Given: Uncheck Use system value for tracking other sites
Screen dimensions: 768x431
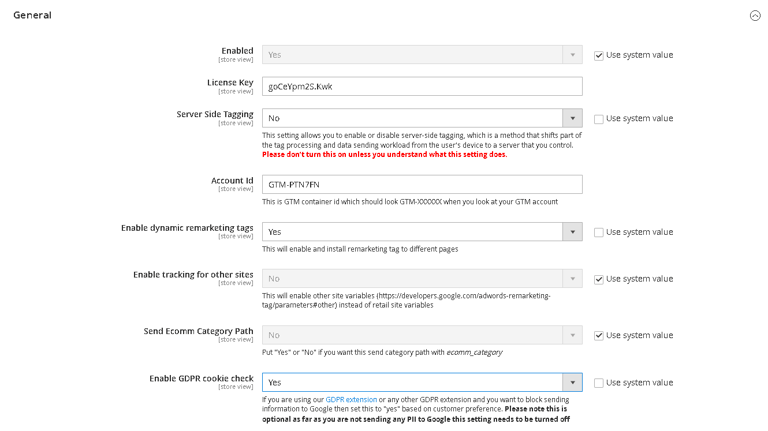Looking at the screenshot, I should tap(599, 279).
